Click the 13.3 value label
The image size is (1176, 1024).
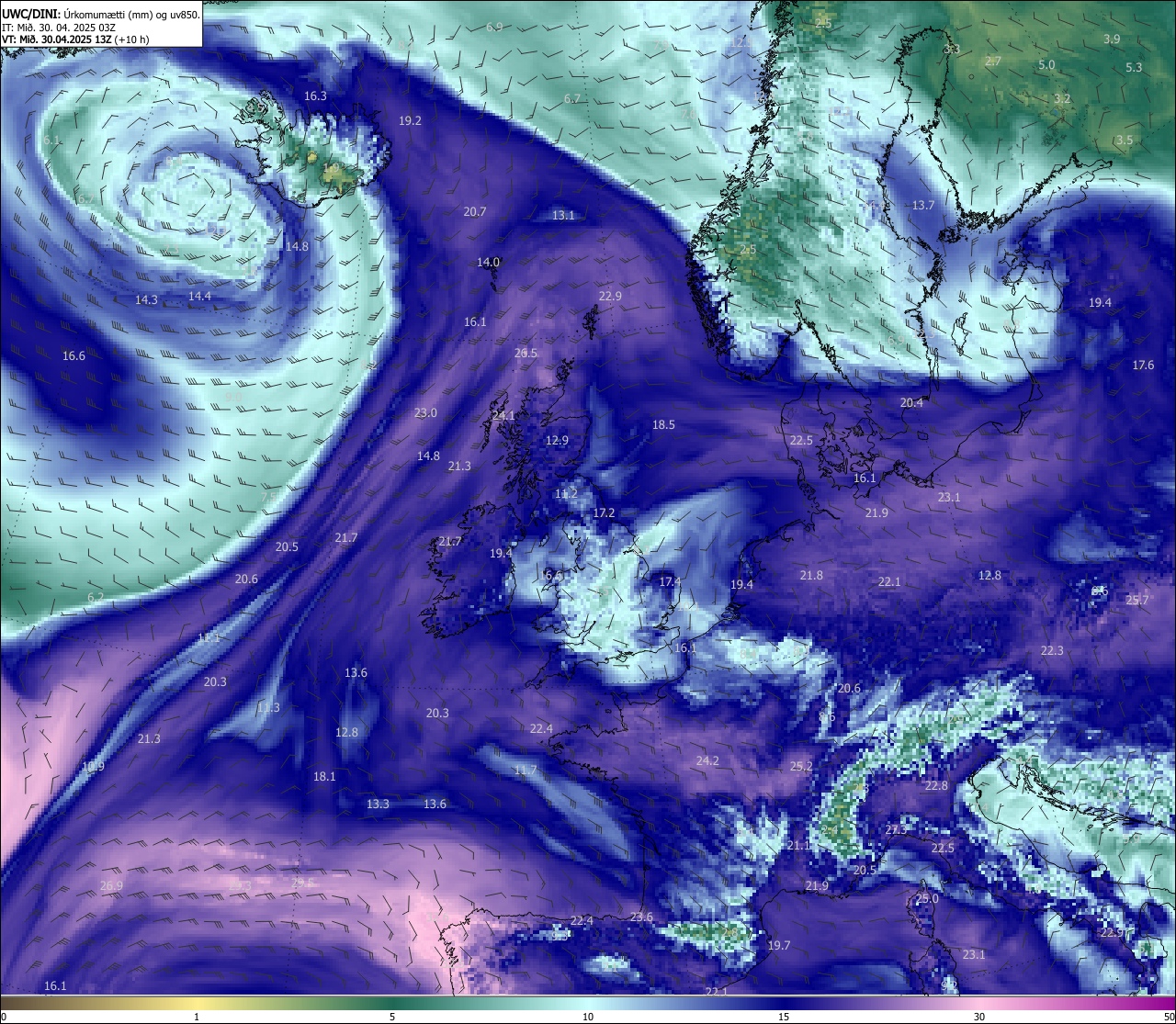tap(378, 804)
